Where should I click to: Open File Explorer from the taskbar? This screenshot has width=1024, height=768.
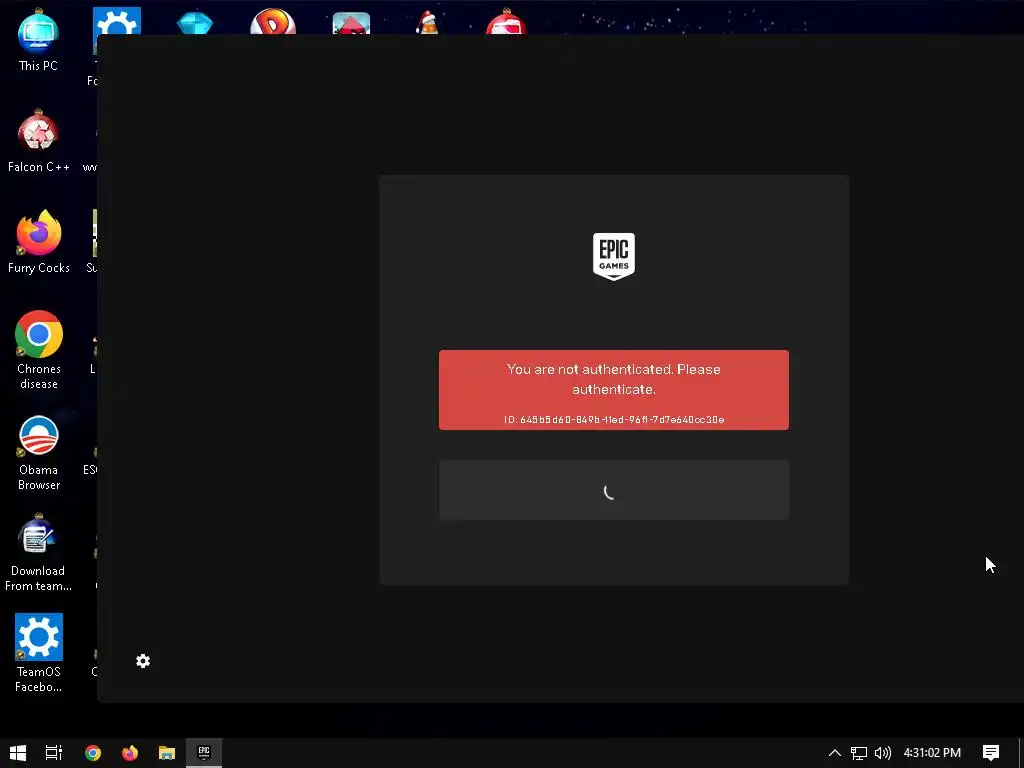click(167, 752)
